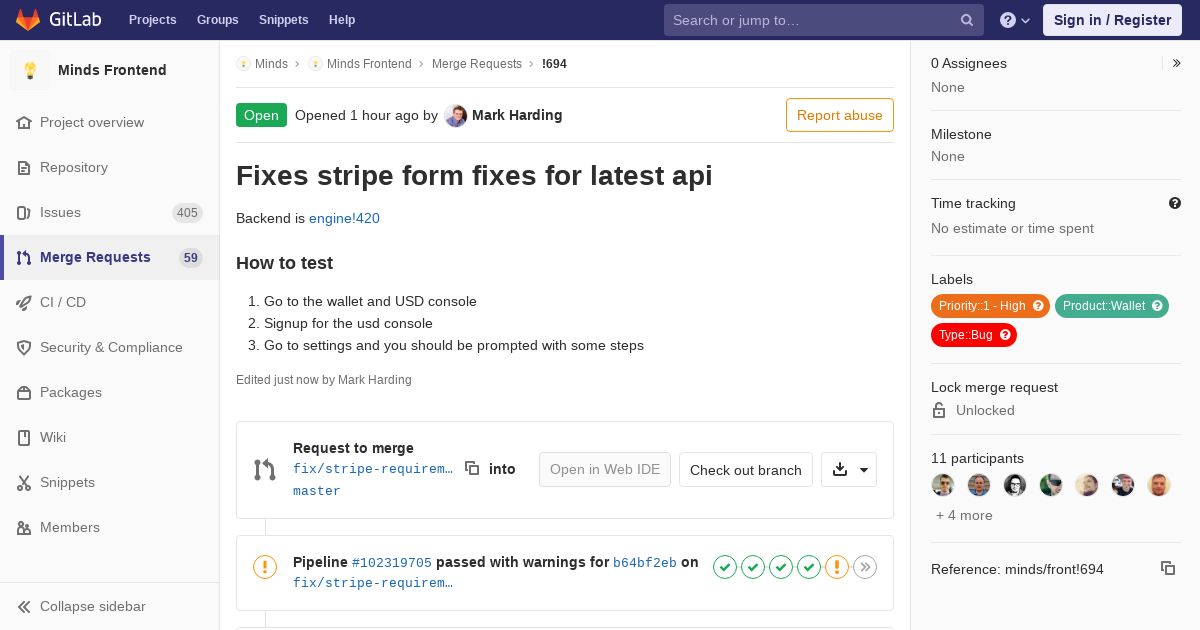Click the Issues board icon
The height and width of the screenshot is (630, 1200).
click(x=24, y=212)
